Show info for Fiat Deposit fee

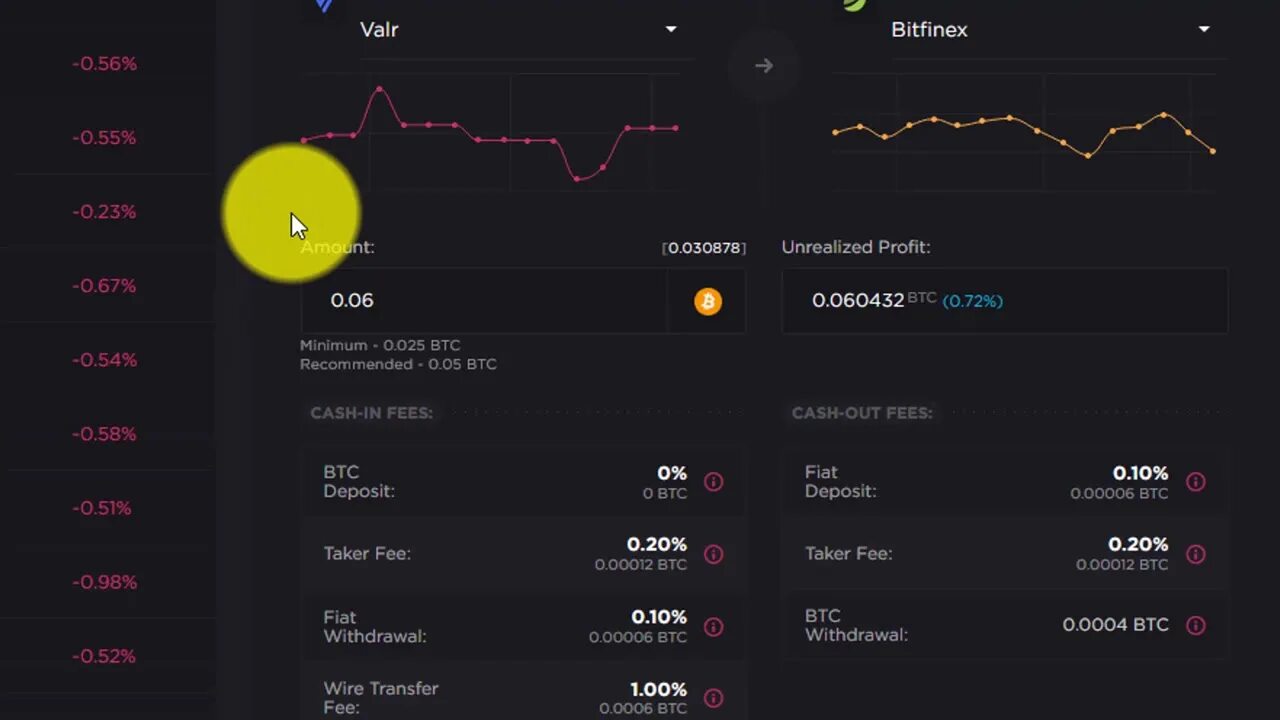pos(1195,482)
